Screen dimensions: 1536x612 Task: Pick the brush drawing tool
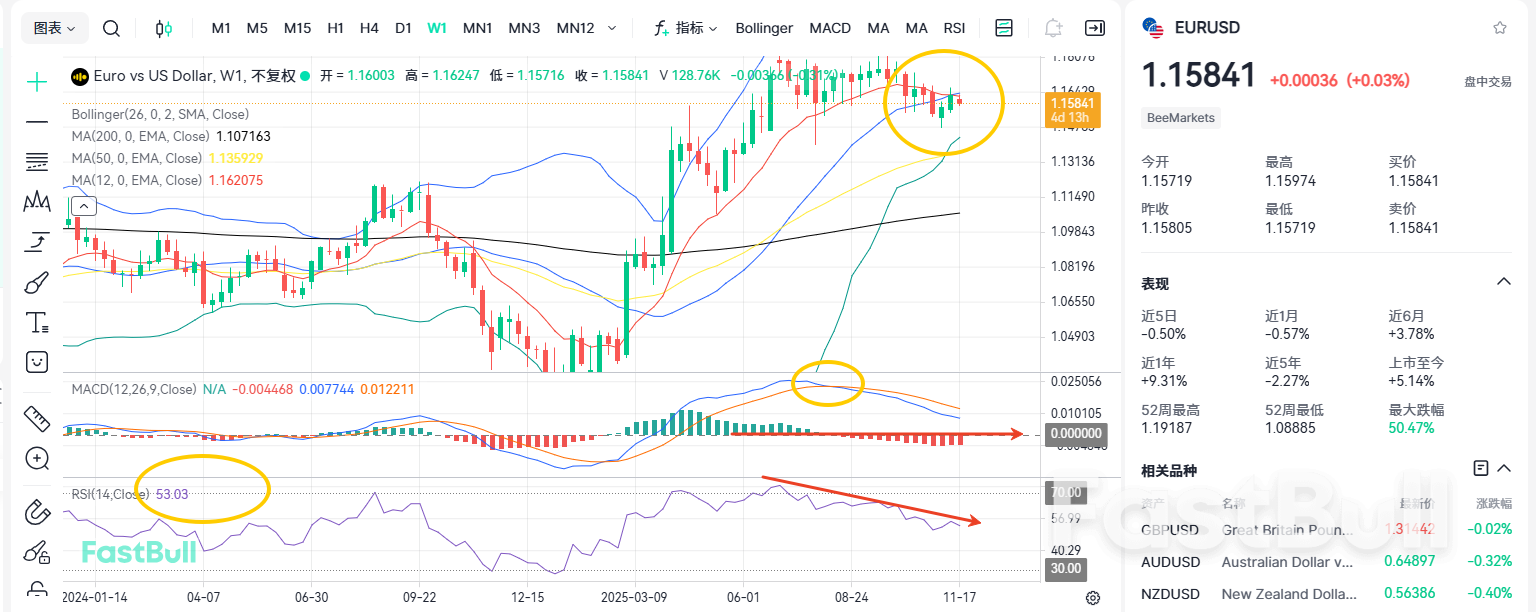pyautogui.click(x=36, y=281)
